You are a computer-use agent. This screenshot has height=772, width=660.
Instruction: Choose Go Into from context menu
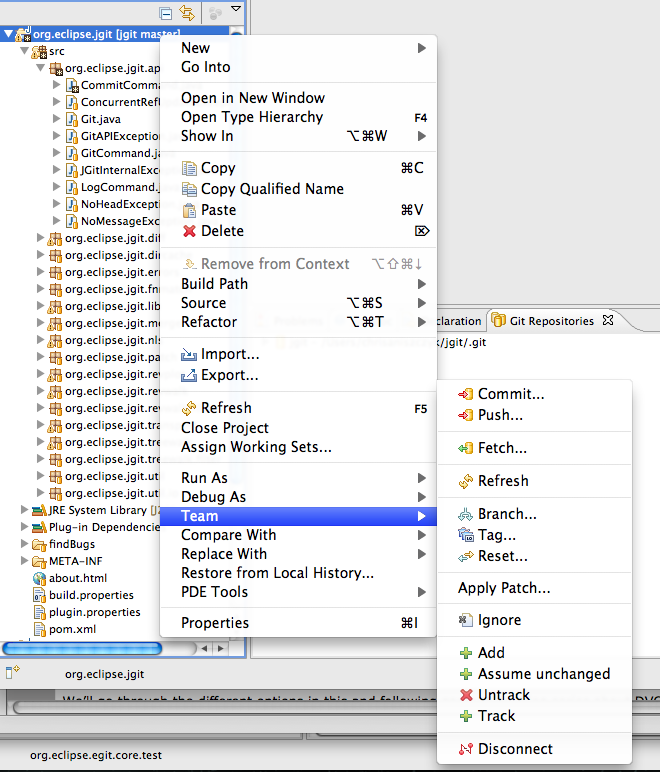coord(298,67)
